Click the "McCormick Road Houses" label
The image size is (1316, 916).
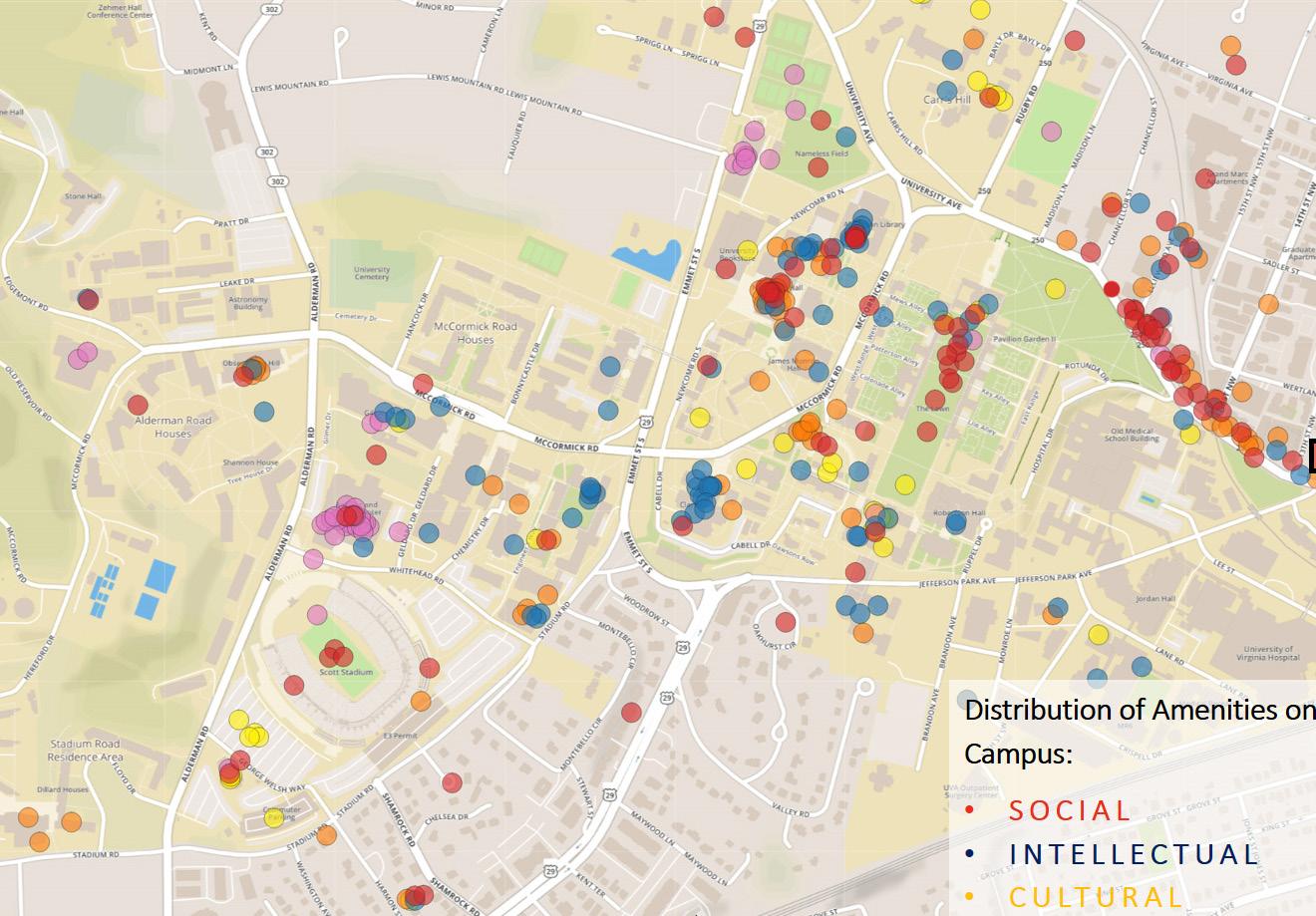(476, 333)
